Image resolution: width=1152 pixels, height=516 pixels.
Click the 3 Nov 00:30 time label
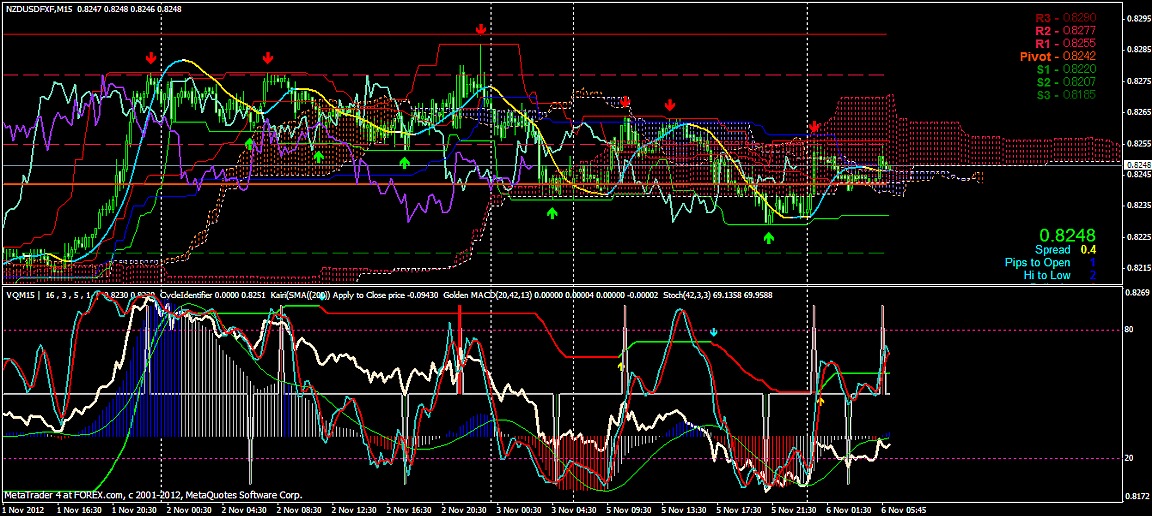[x=520, y=509]
